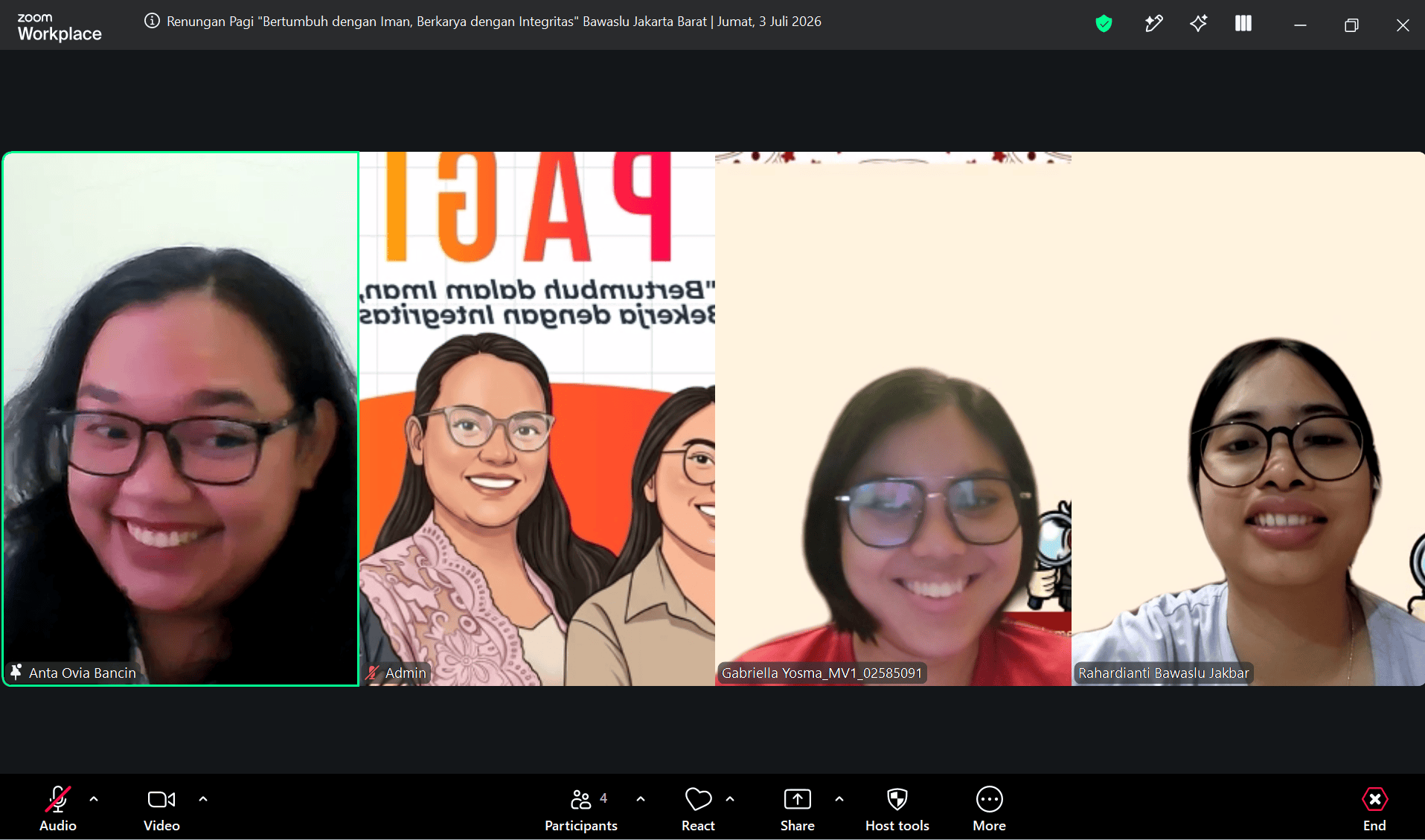Open the video options chevron

(203, 799)
